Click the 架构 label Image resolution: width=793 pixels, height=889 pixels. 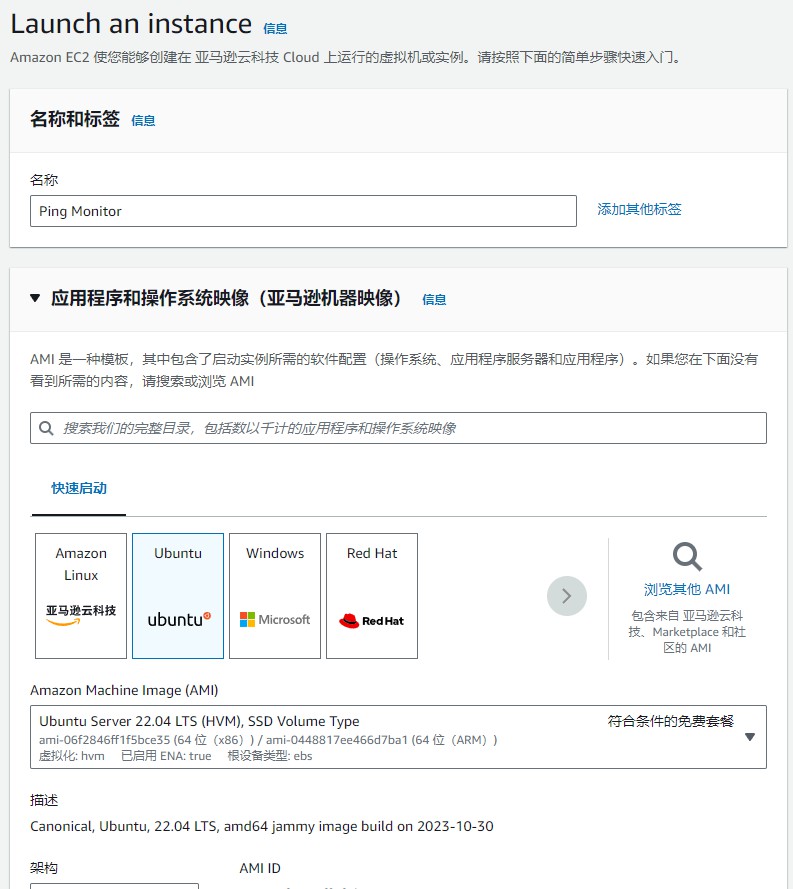44,868
